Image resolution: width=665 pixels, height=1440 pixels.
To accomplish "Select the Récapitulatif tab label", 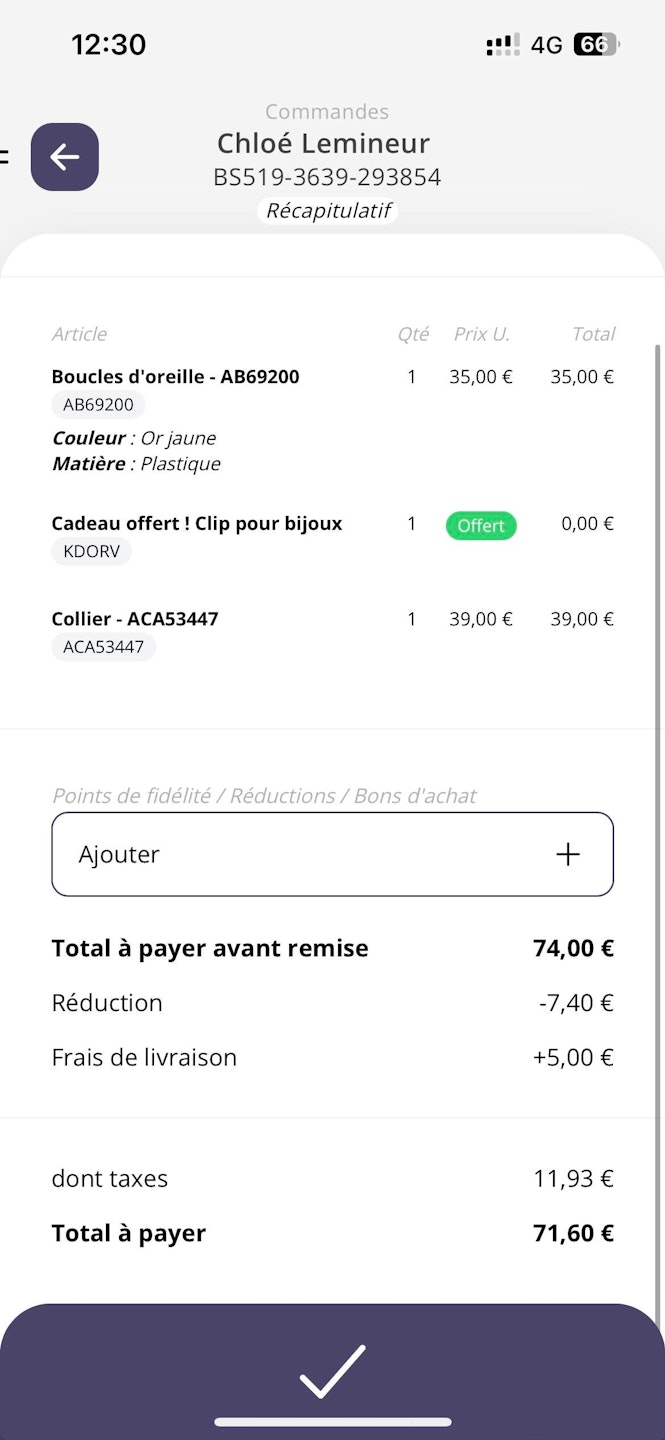I will (328, 211).
